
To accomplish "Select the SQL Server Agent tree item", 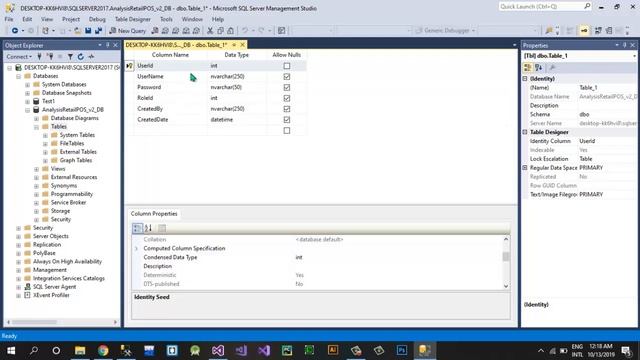I will coord(54,287).
